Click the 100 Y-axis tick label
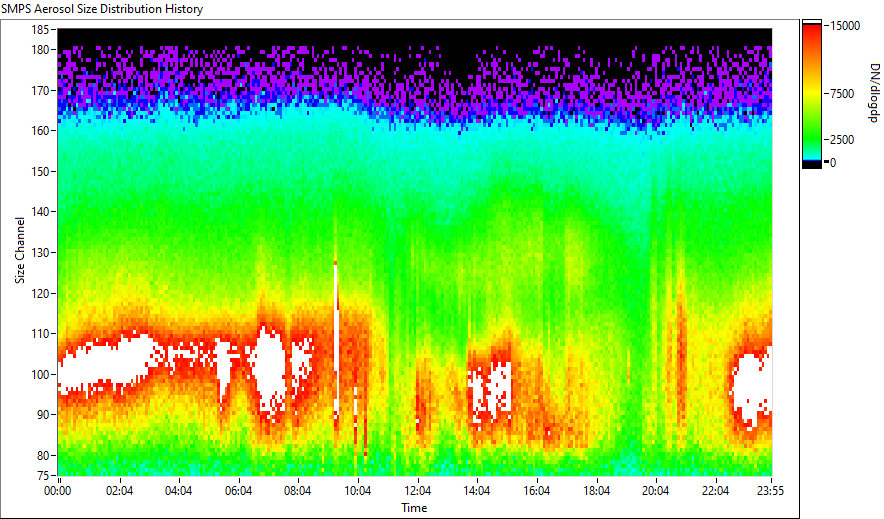 tap(40, 375)
